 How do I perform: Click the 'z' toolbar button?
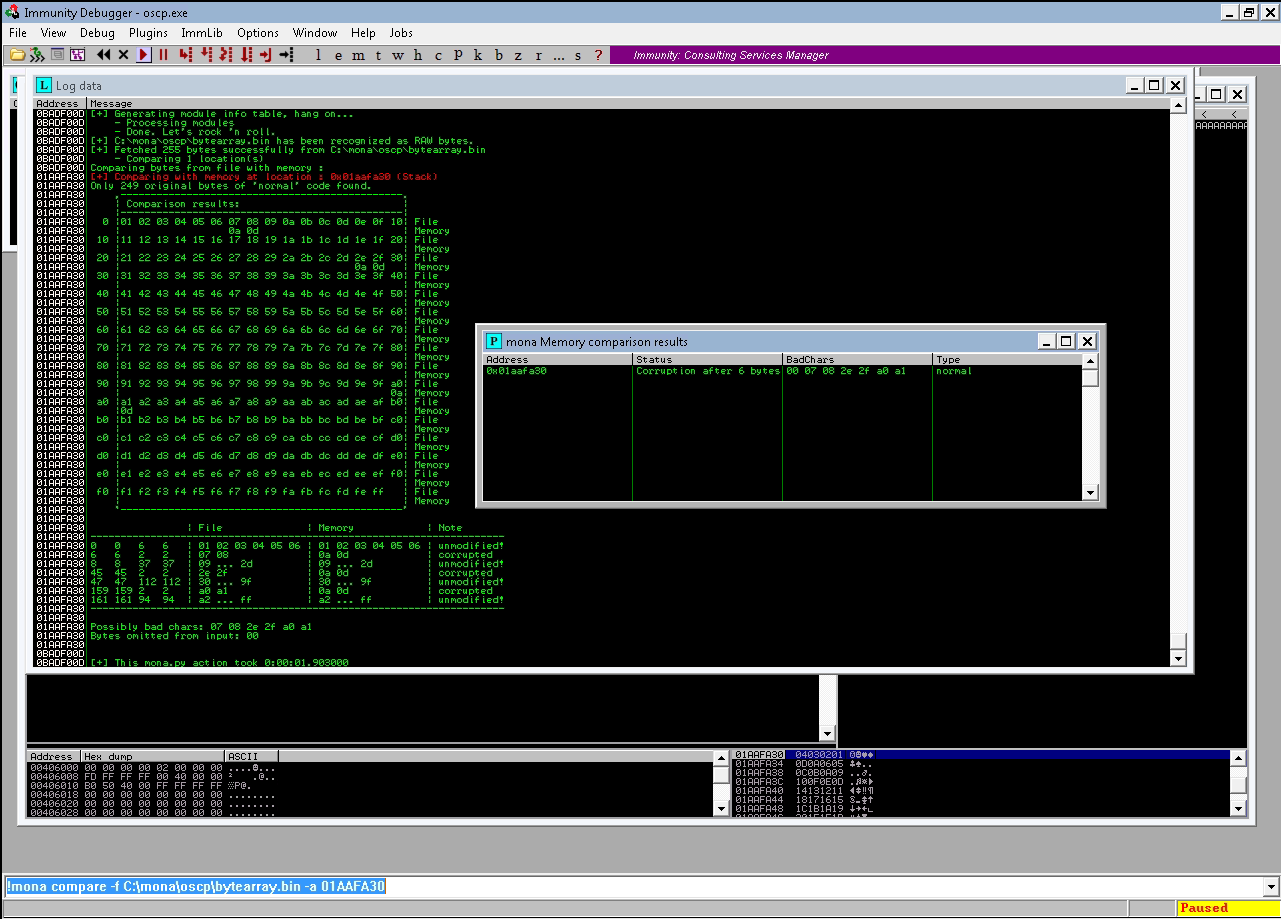[x=519, y=55]
